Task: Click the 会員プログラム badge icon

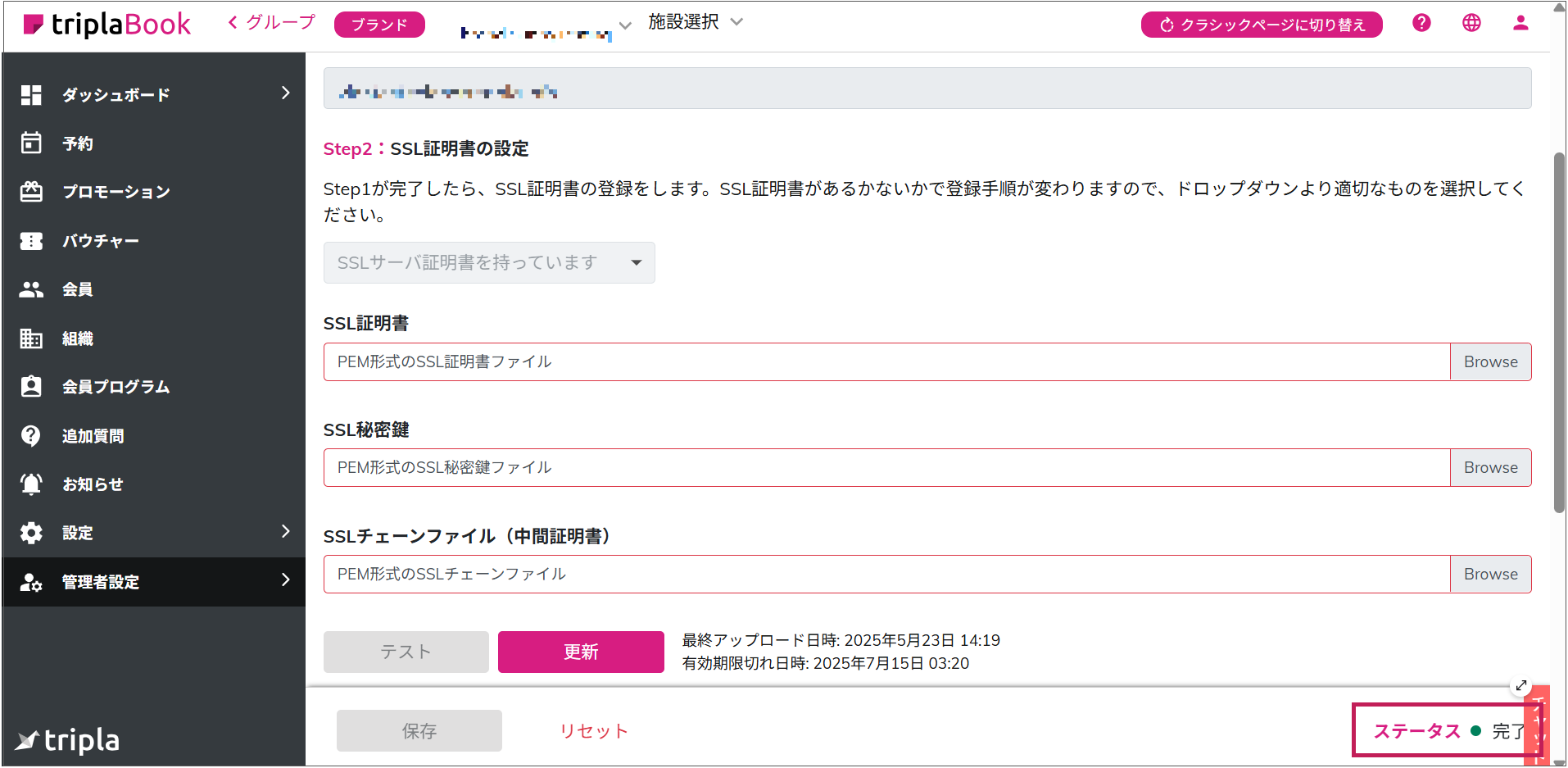Action: [31, 386]
